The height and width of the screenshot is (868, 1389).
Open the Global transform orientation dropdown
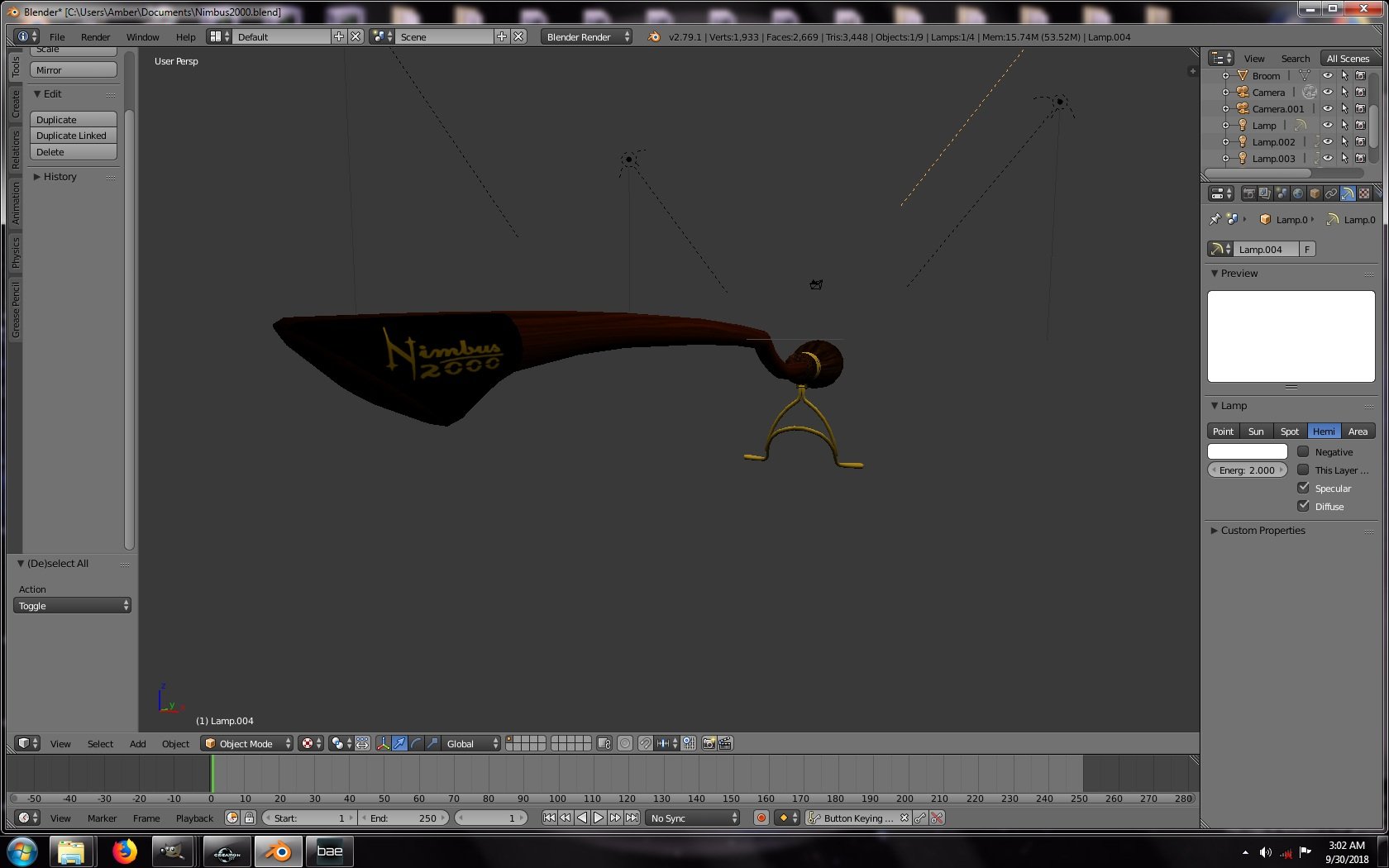tap(471, 743)
